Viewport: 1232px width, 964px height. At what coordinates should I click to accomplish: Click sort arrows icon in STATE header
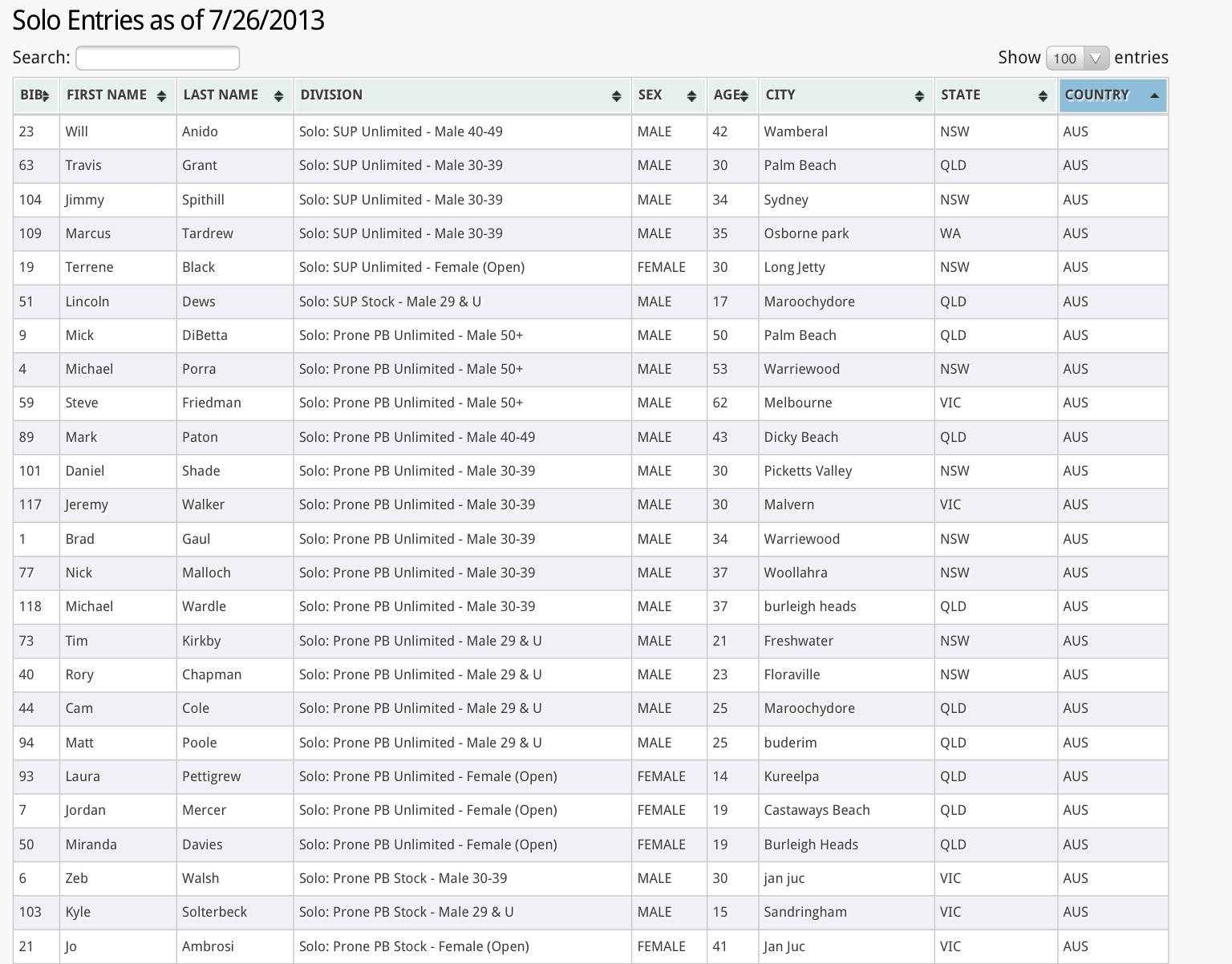[x=1043, y=96]
